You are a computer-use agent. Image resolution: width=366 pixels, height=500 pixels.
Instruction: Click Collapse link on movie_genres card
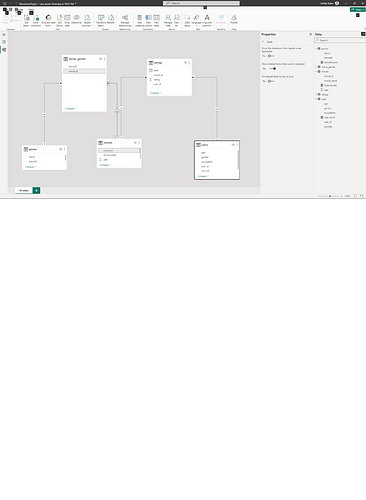(x=71, y=109)
